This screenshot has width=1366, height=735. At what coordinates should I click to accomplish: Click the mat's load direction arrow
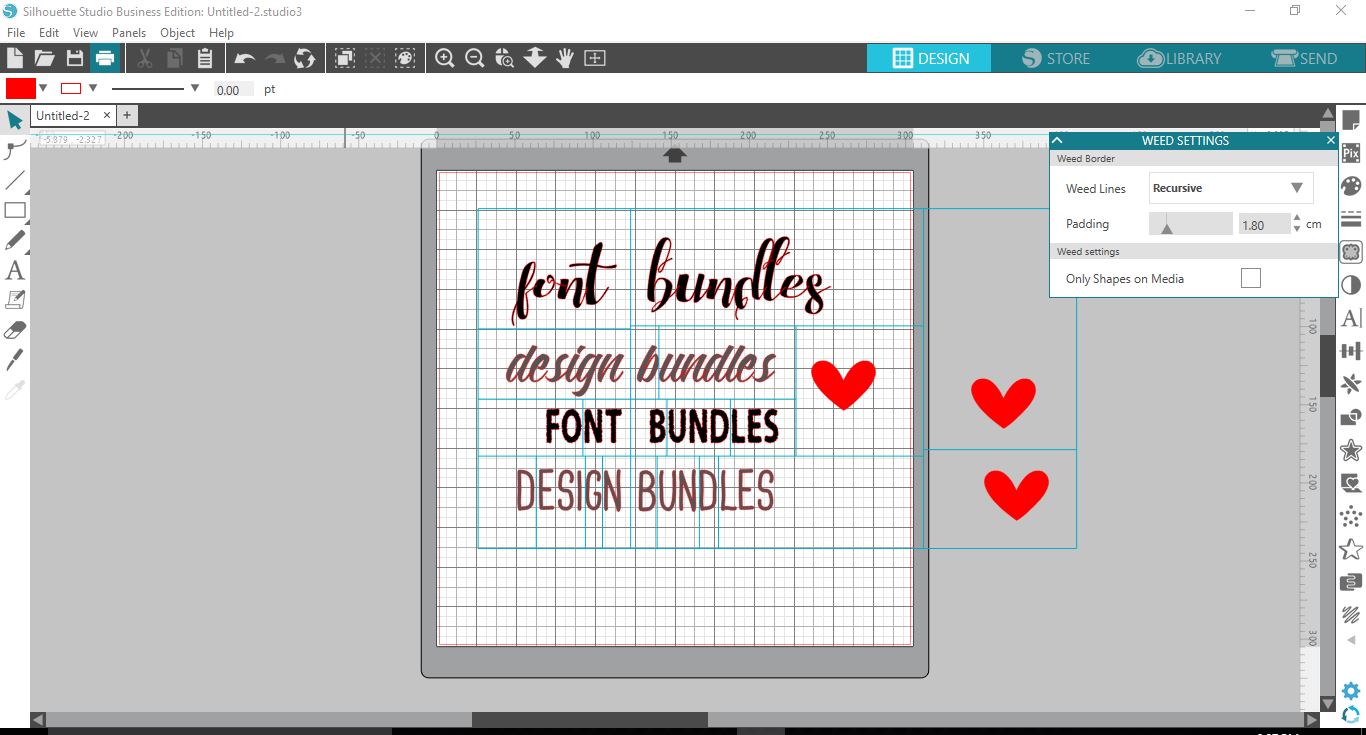pyautogui.click(x=675, y=155)
